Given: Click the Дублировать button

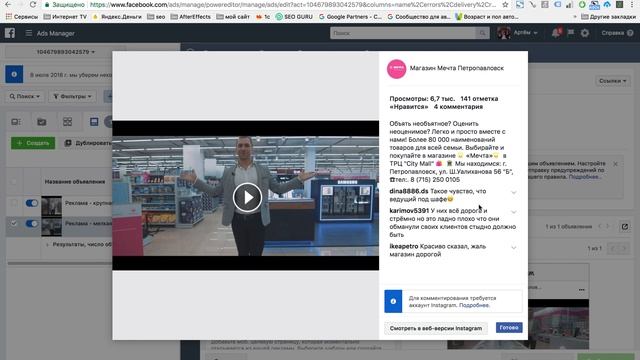Looking at the screenshot, I should click(87, 143).
